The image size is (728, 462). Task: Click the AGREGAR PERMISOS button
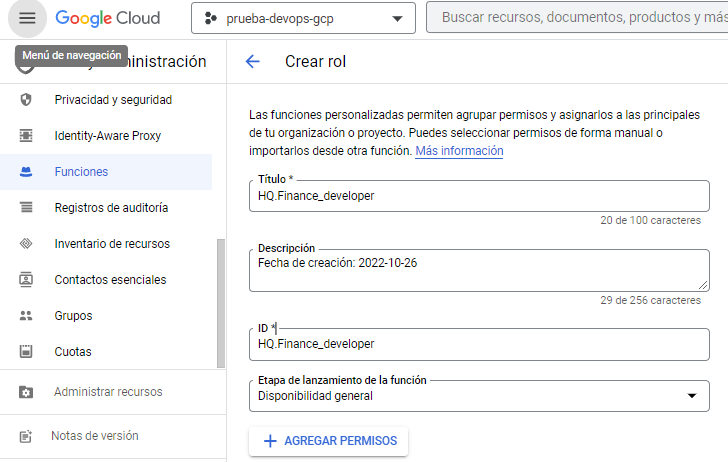click(329, 441)
